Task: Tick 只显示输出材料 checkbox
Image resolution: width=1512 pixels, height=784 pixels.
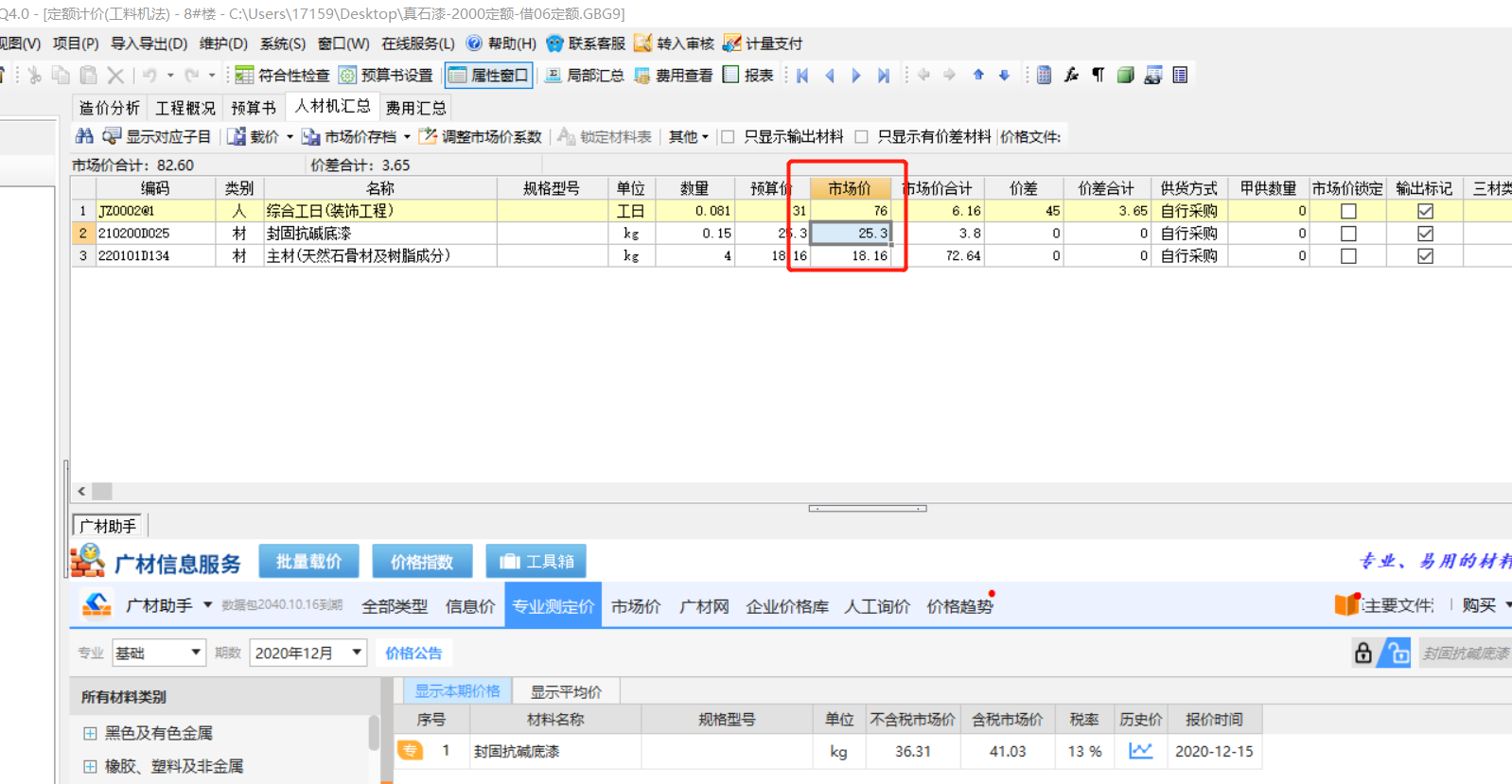Action: (x=728, y=136)
